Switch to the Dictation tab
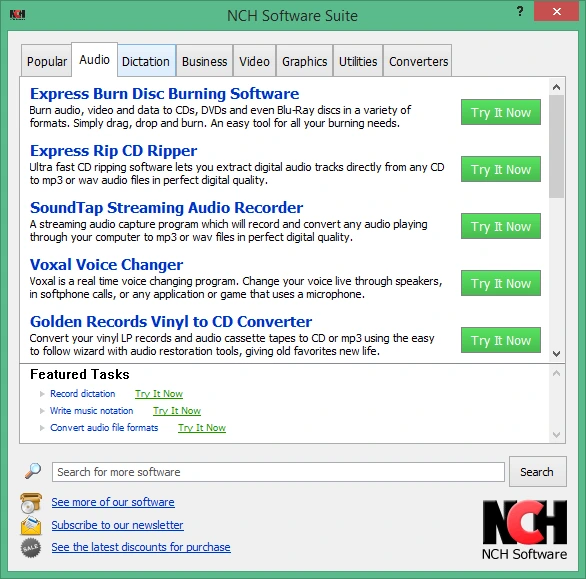The height and width of the screenshot is (579, 586). click(146, 61)
